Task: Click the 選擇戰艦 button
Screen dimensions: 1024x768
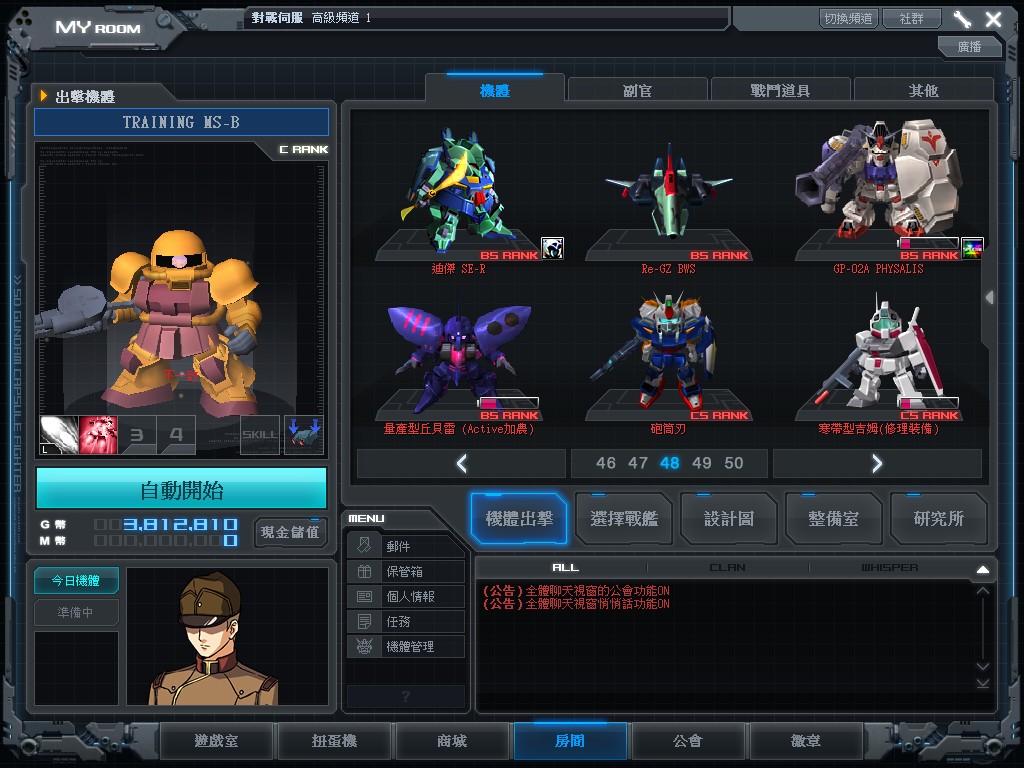Action: click(624, 519)
